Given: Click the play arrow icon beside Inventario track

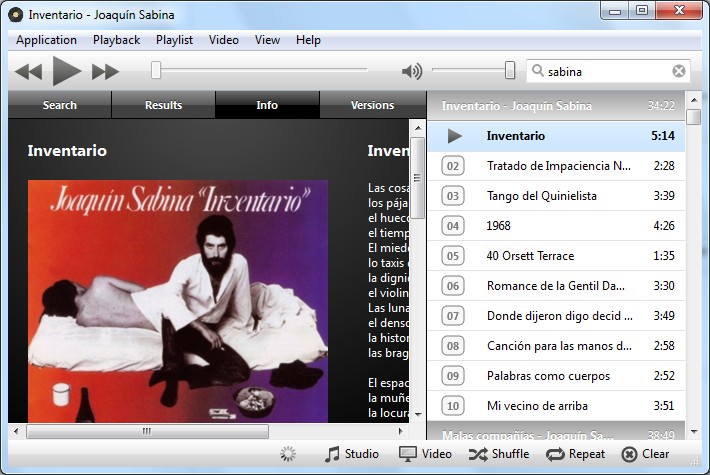Looking at the screenshot, I should [454, 136].
